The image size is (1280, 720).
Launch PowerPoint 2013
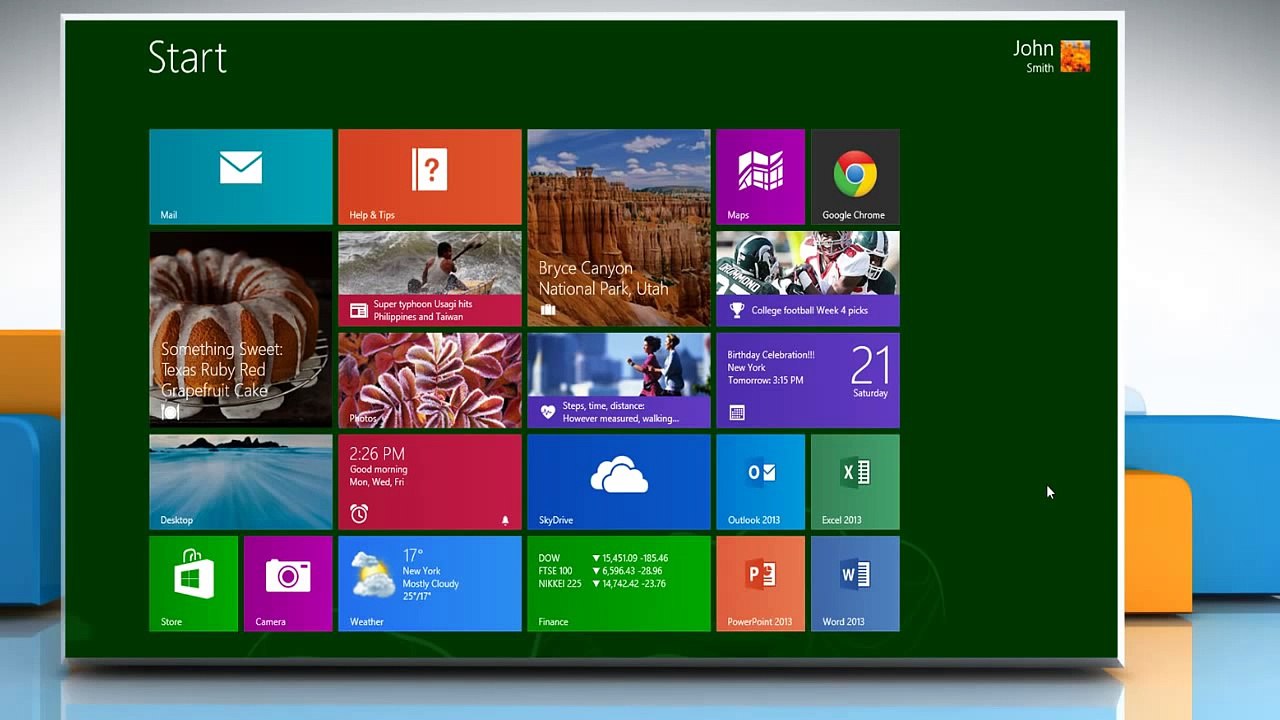click(760, 584)
